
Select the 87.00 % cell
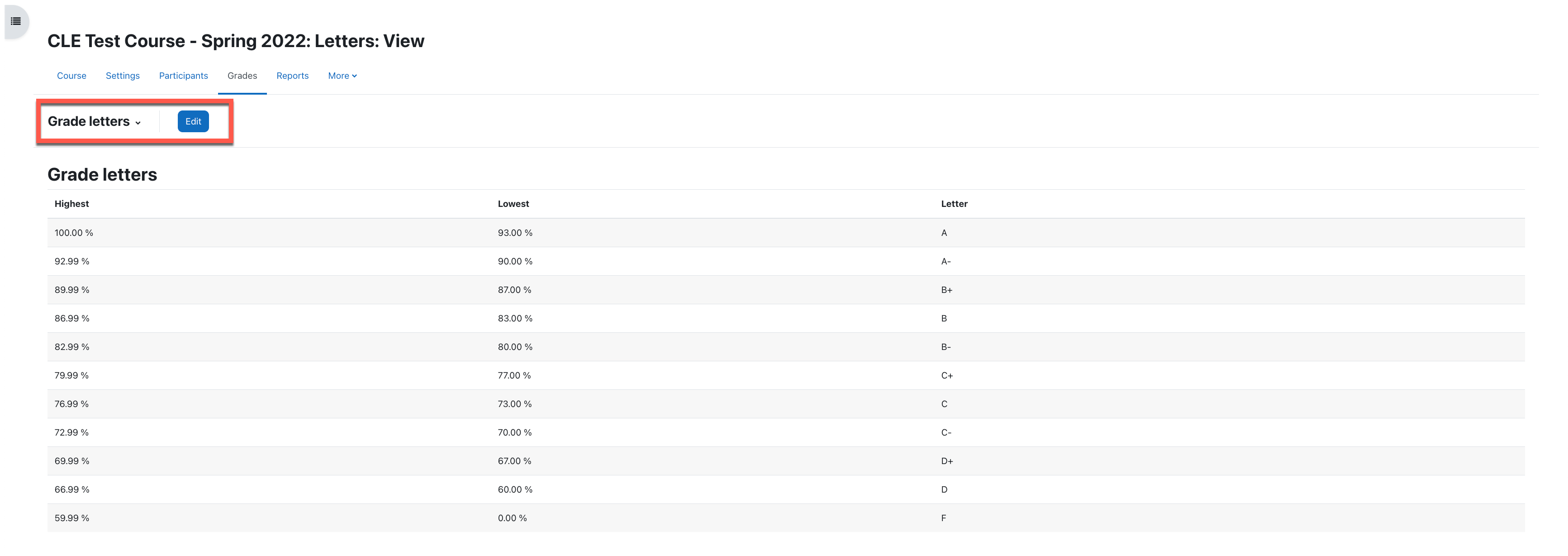coord(514,290)
